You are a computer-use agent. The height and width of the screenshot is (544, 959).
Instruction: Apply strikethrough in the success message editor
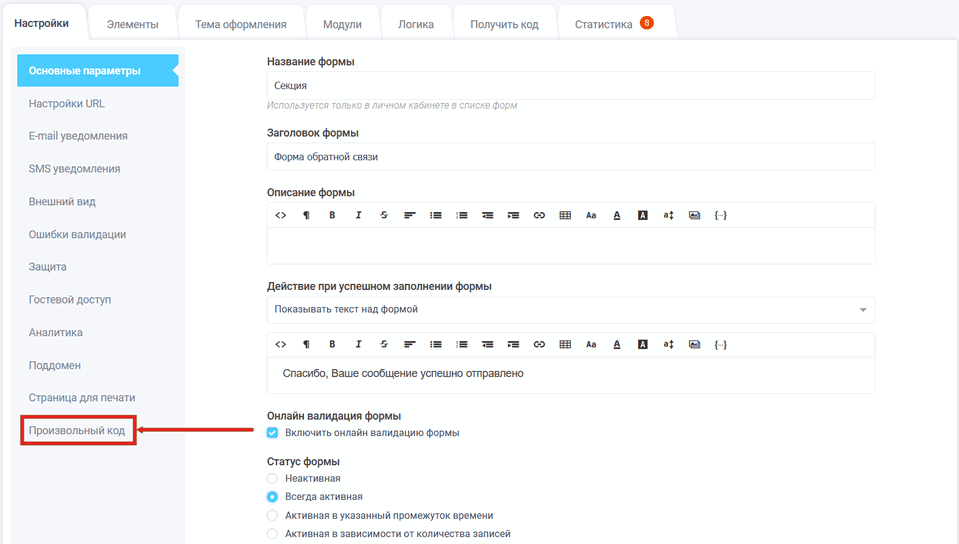[x=384, y=345]
